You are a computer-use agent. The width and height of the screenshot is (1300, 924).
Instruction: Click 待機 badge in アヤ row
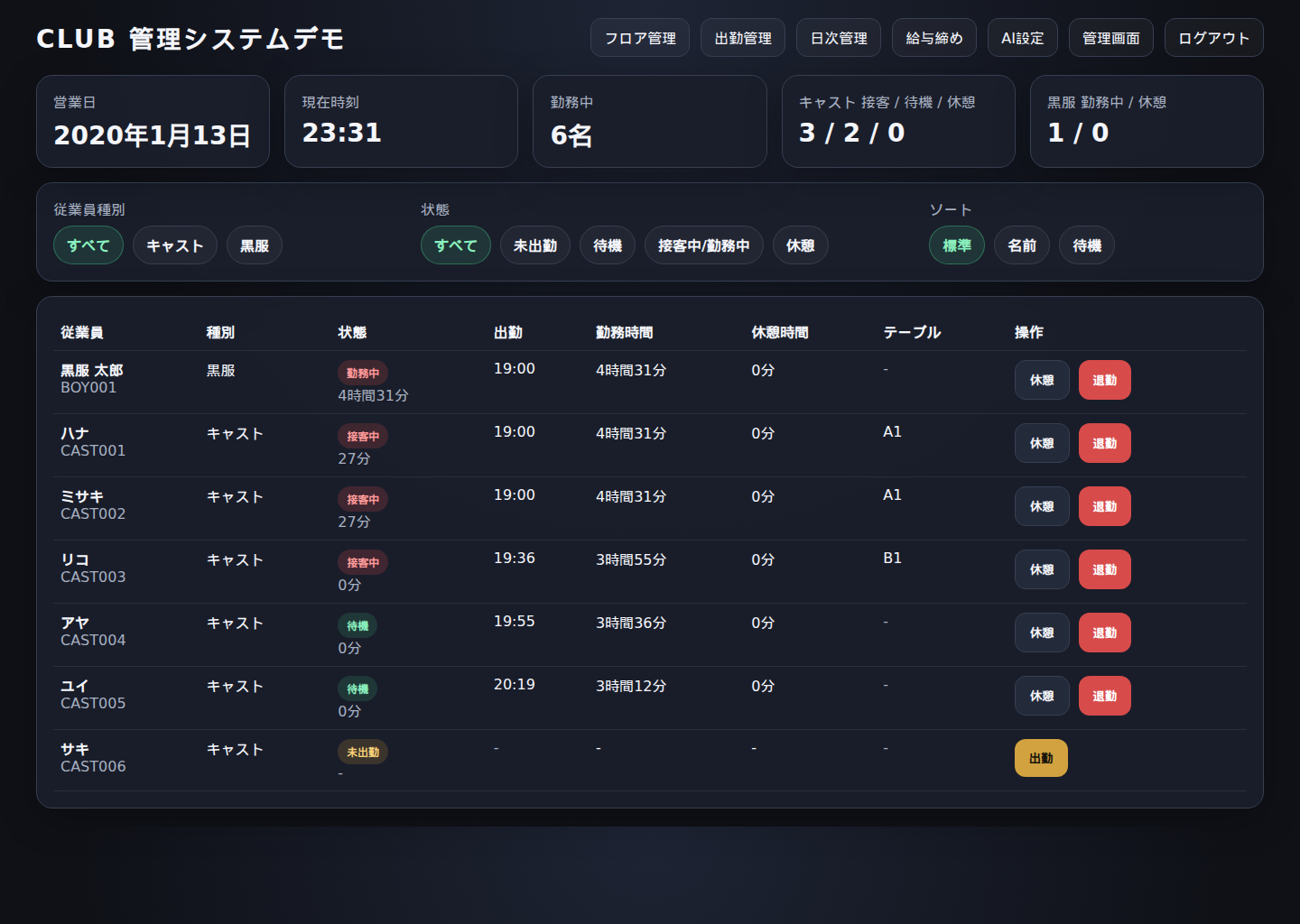(357, 625)
